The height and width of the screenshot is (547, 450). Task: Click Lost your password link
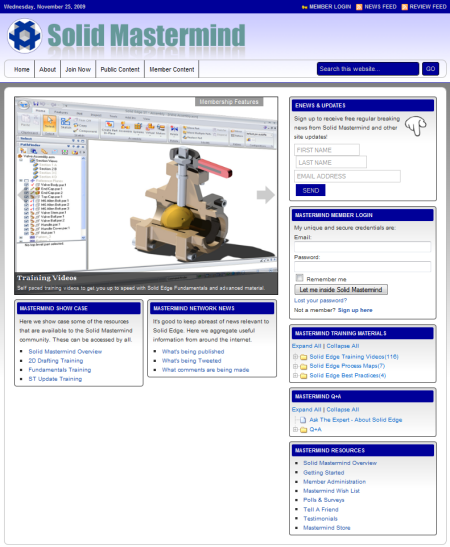pyautogui.click(x=320, y=300)
